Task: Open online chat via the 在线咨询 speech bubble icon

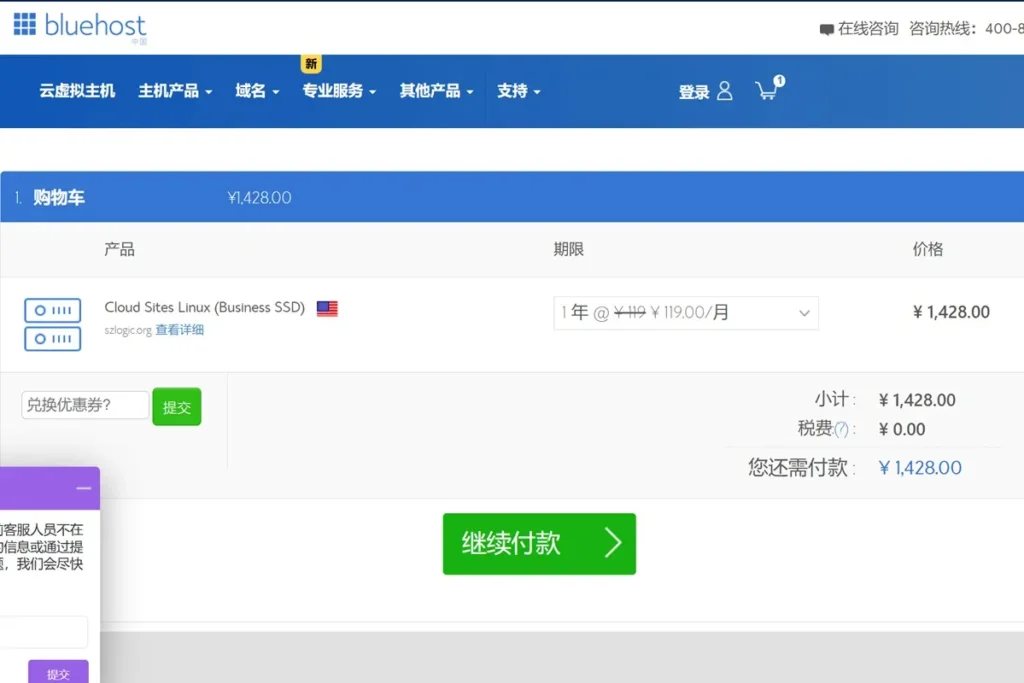Action: point(827,30)
